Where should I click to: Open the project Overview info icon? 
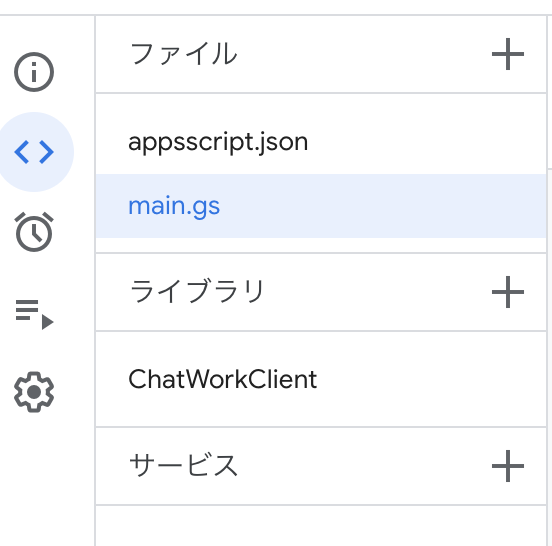point(34,72)
